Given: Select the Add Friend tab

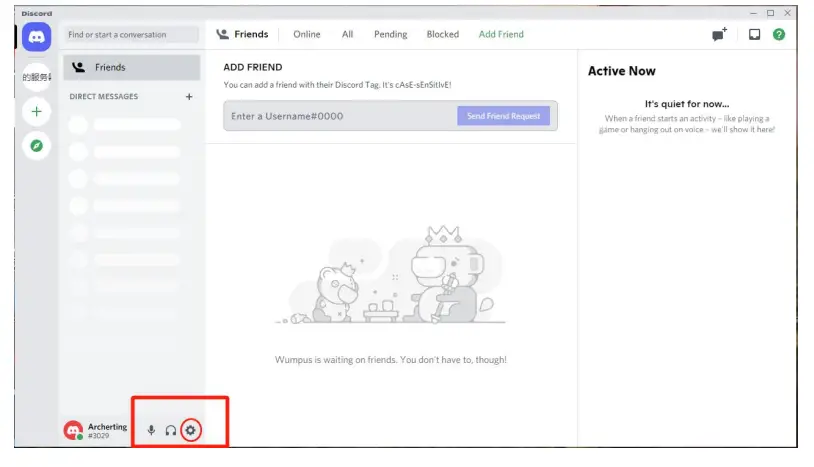Looking at the screenshot, I should coord(501,34).
